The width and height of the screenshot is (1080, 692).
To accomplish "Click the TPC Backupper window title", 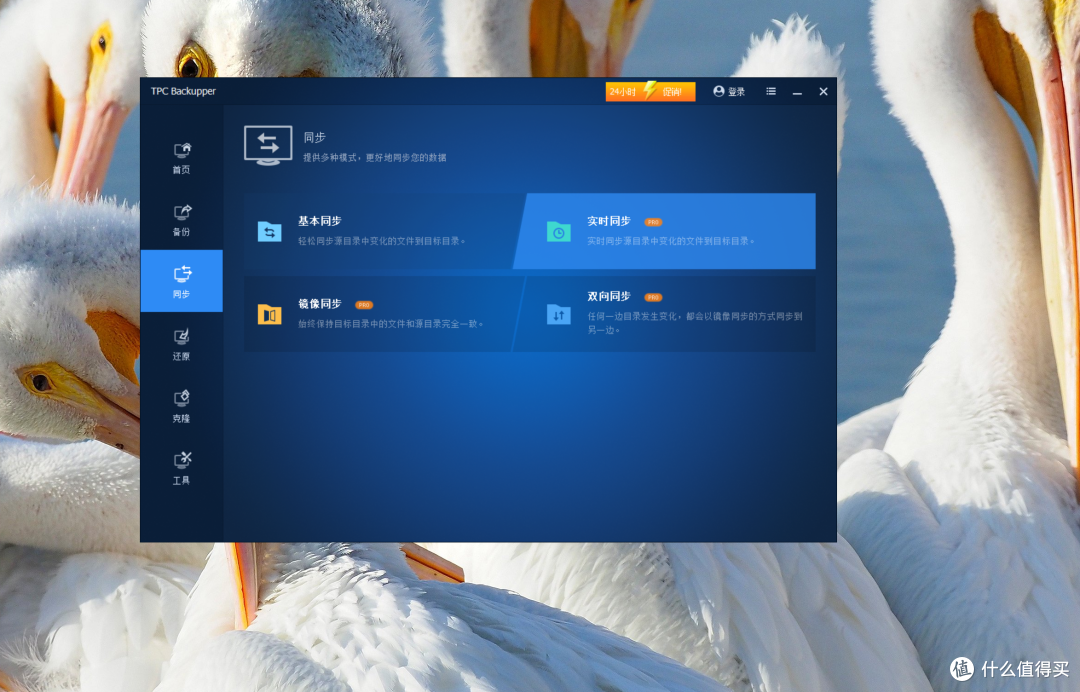I will 183,91.
